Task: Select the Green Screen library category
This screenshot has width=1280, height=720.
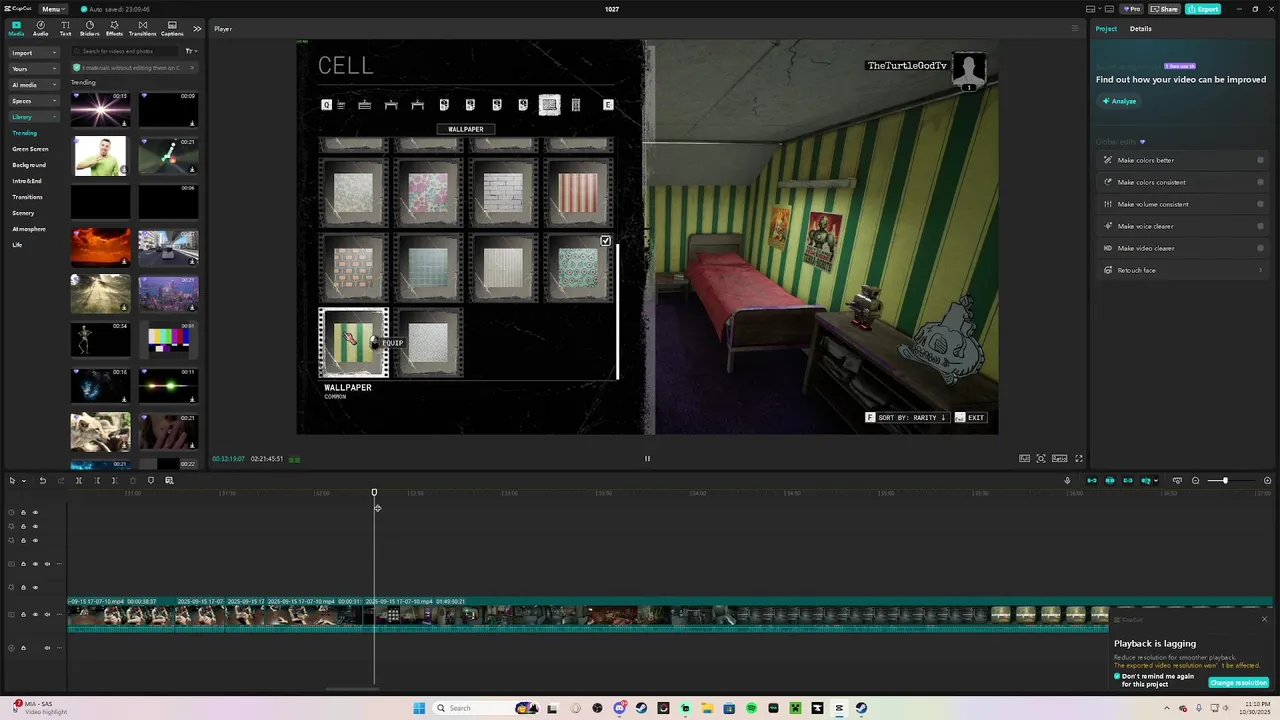Action: 30,149
